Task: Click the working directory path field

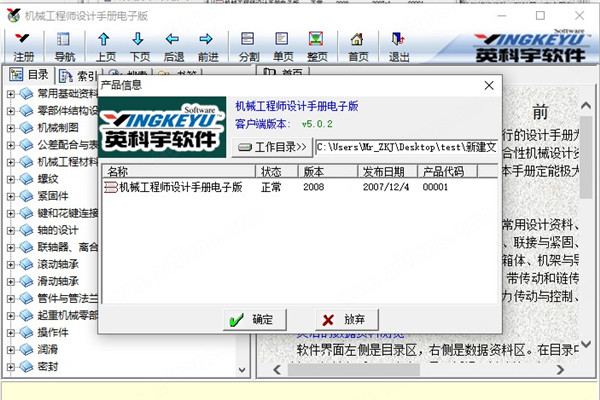Action: 405,147
